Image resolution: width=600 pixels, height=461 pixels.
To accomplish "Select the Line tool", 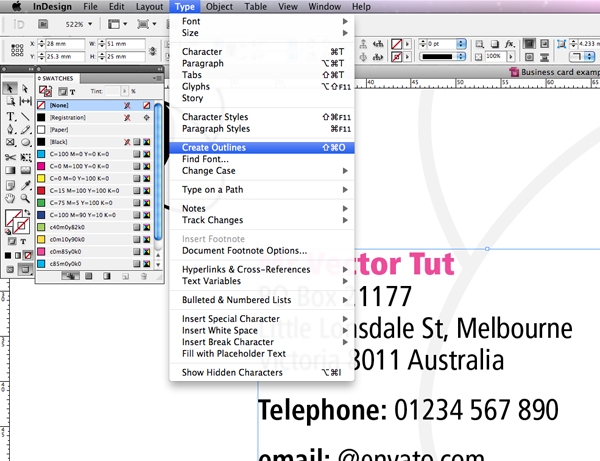I will tap(25, 116).
